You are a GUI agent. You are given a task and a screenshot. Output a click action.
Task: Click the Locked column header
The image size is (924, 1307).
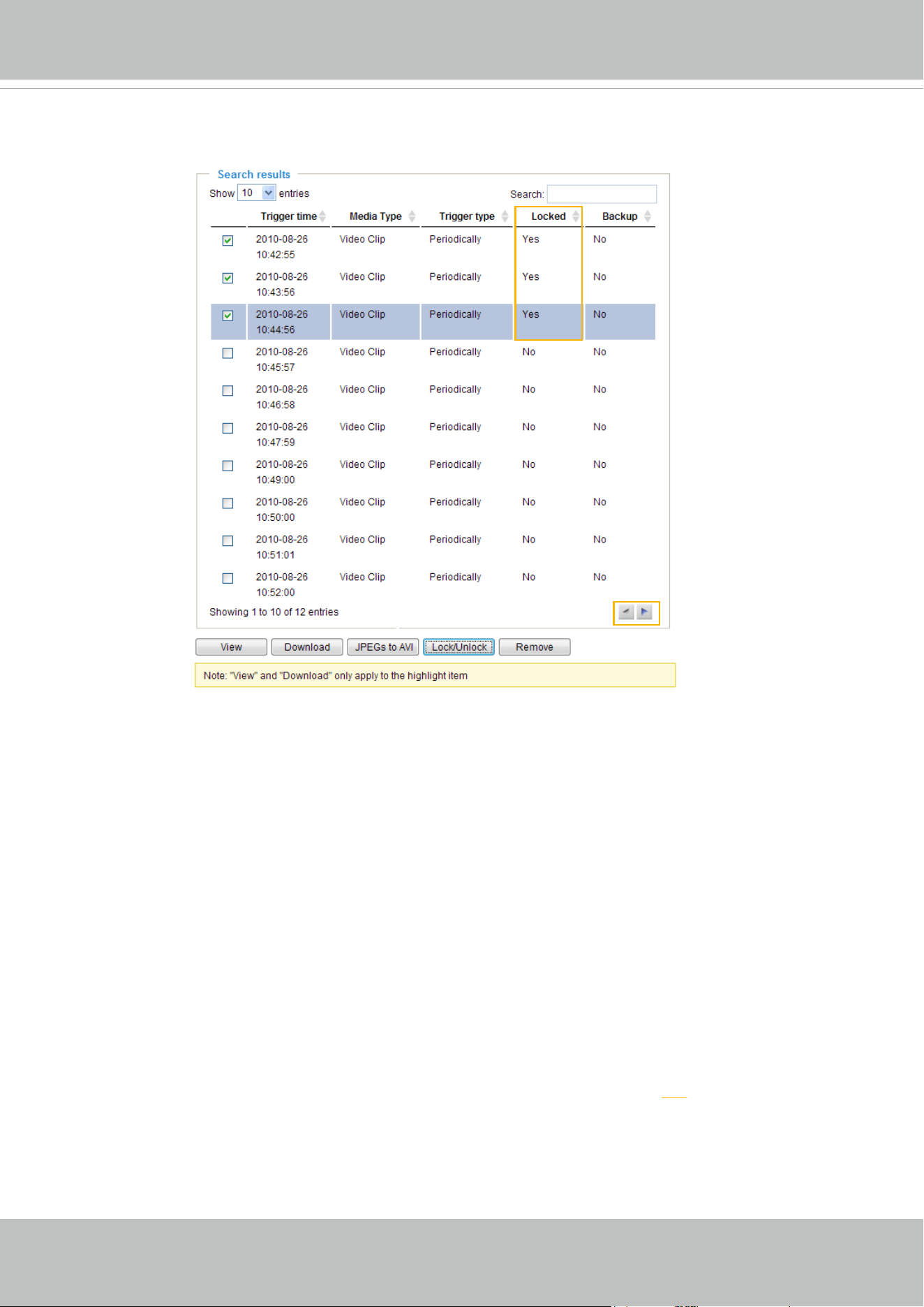pos(549,216)
